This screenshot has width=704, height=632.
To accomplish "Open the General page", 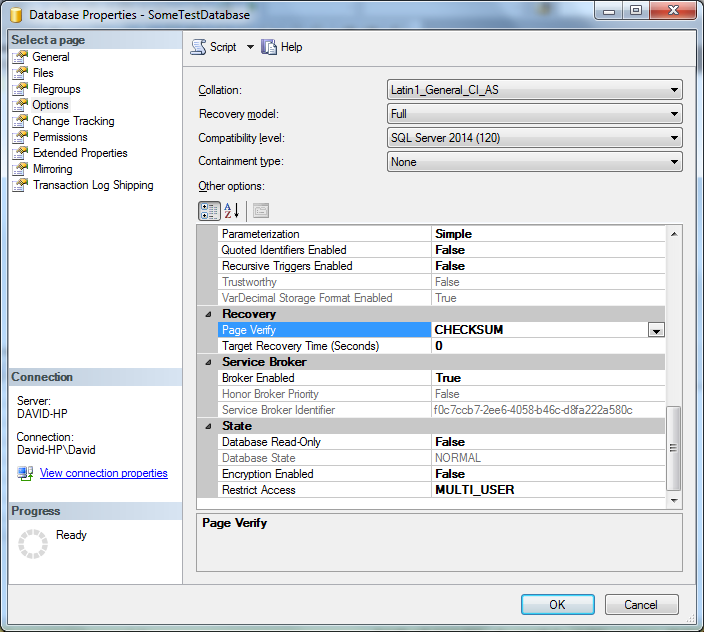I will 51,57.
